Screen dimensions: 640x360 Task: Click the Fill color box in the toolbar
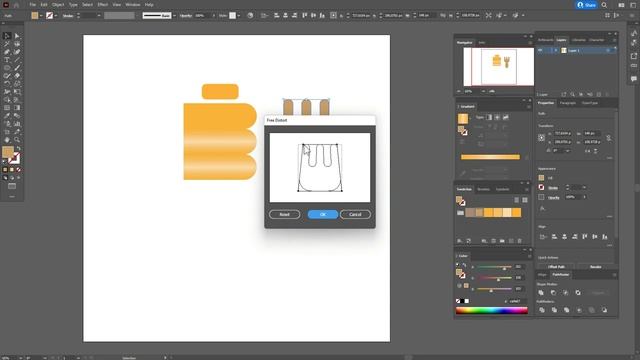pyautogui.click(x=8, y=152)
